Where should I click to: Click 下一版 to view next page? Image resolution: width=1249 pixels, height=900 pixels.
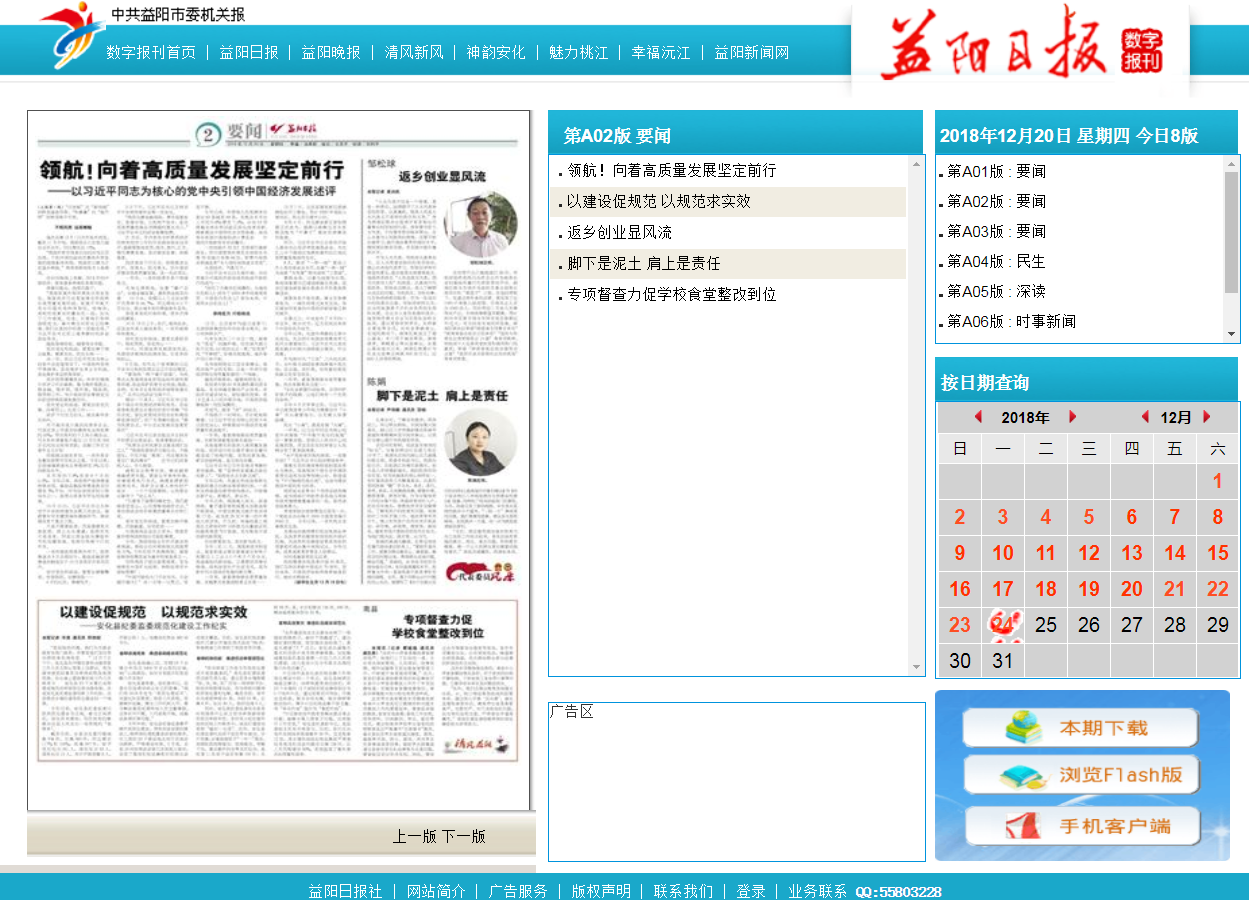464,836
